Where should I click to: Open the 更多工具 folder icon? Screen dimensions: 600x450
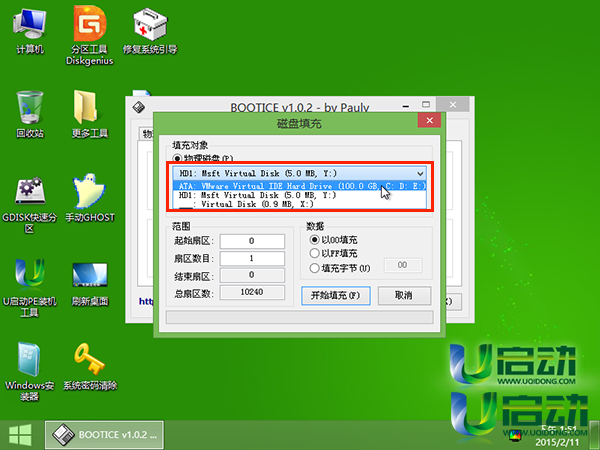pyautogui.click(x=90, y=115)
